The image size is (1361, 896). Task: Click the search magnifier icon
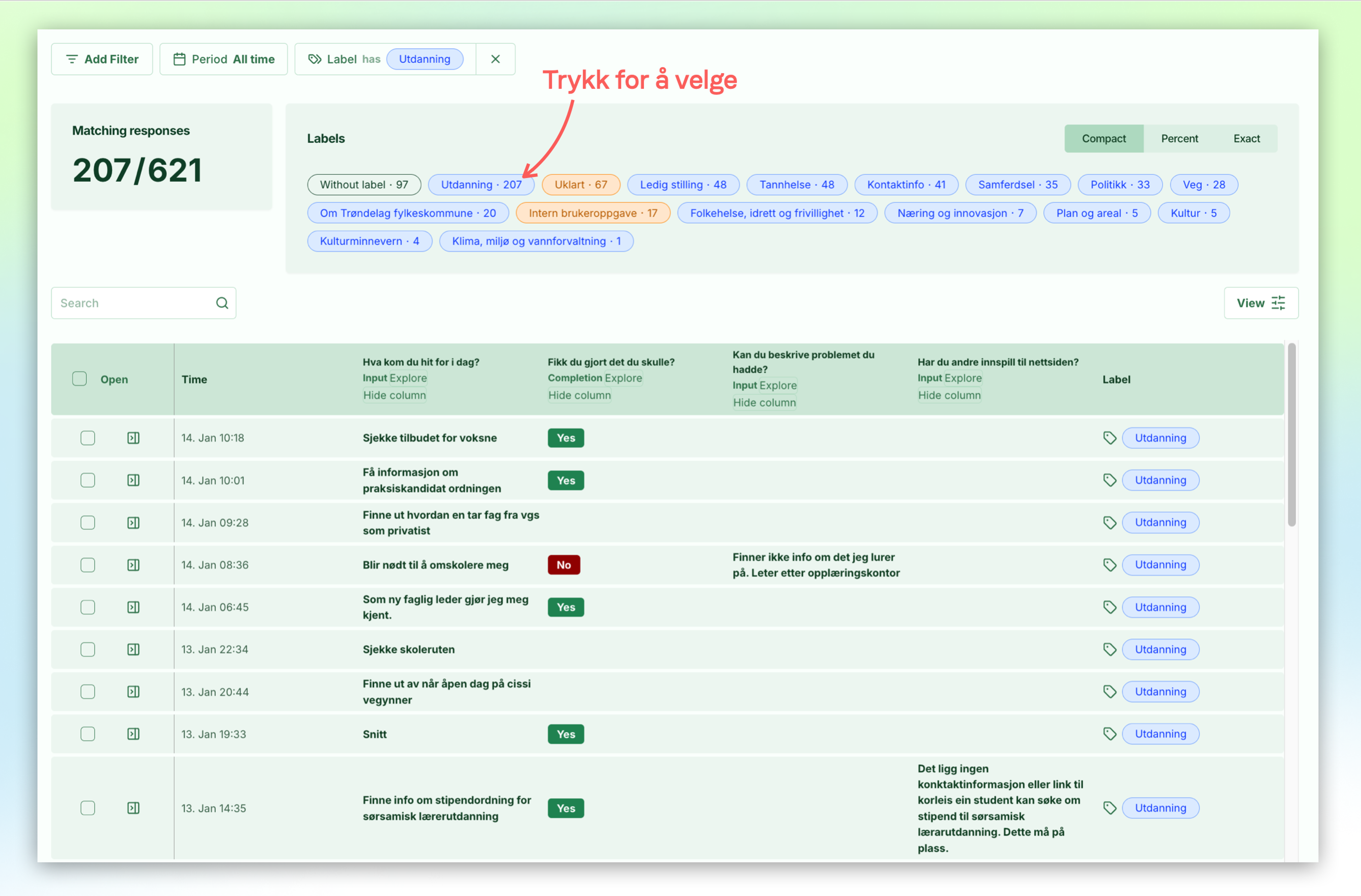(222, 303)
